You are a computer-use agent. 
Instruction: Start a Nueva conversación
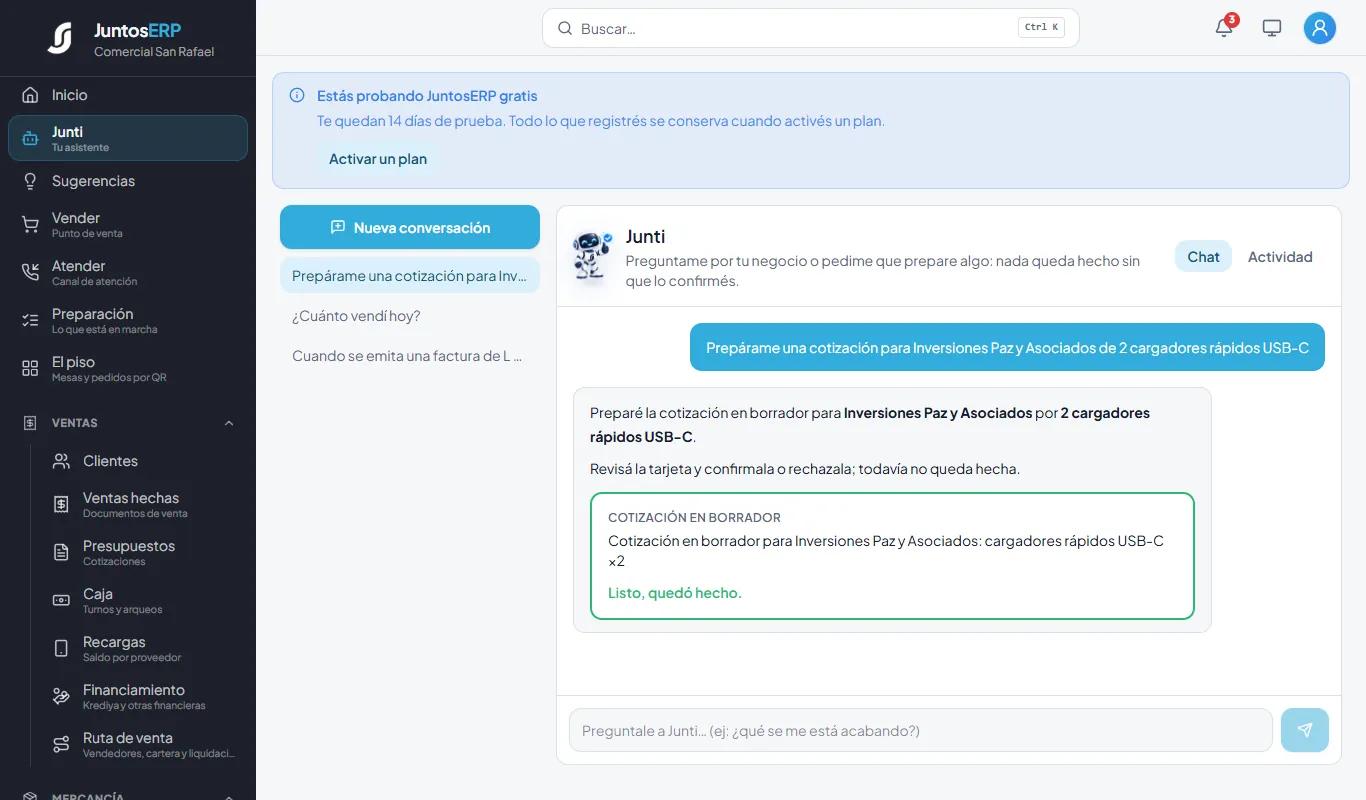click(x=410, y=227)
